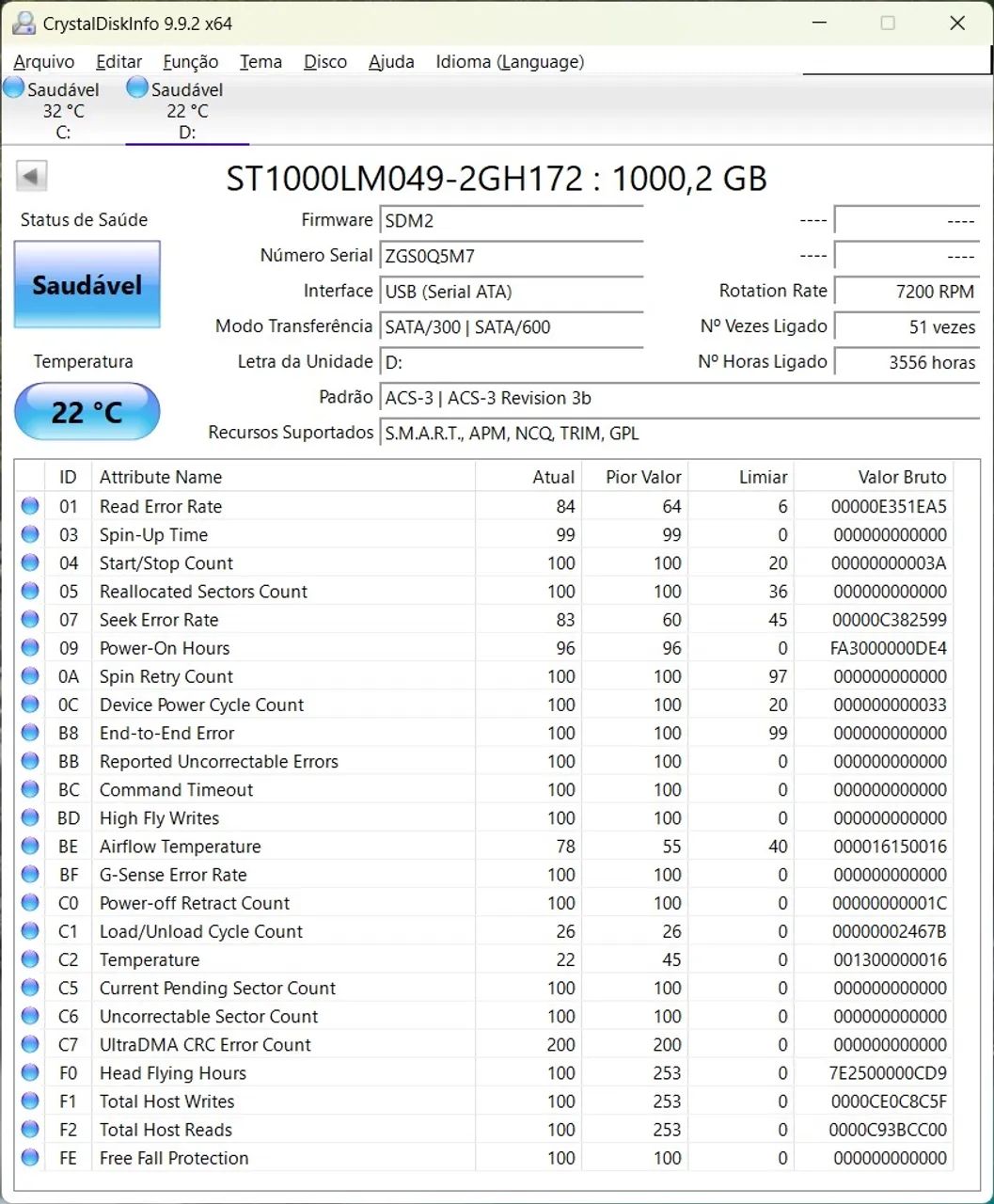Open the Arquivo menu
Image resolution: width=994 pixels, height=1204 pixels.
(x=44, y=62)
